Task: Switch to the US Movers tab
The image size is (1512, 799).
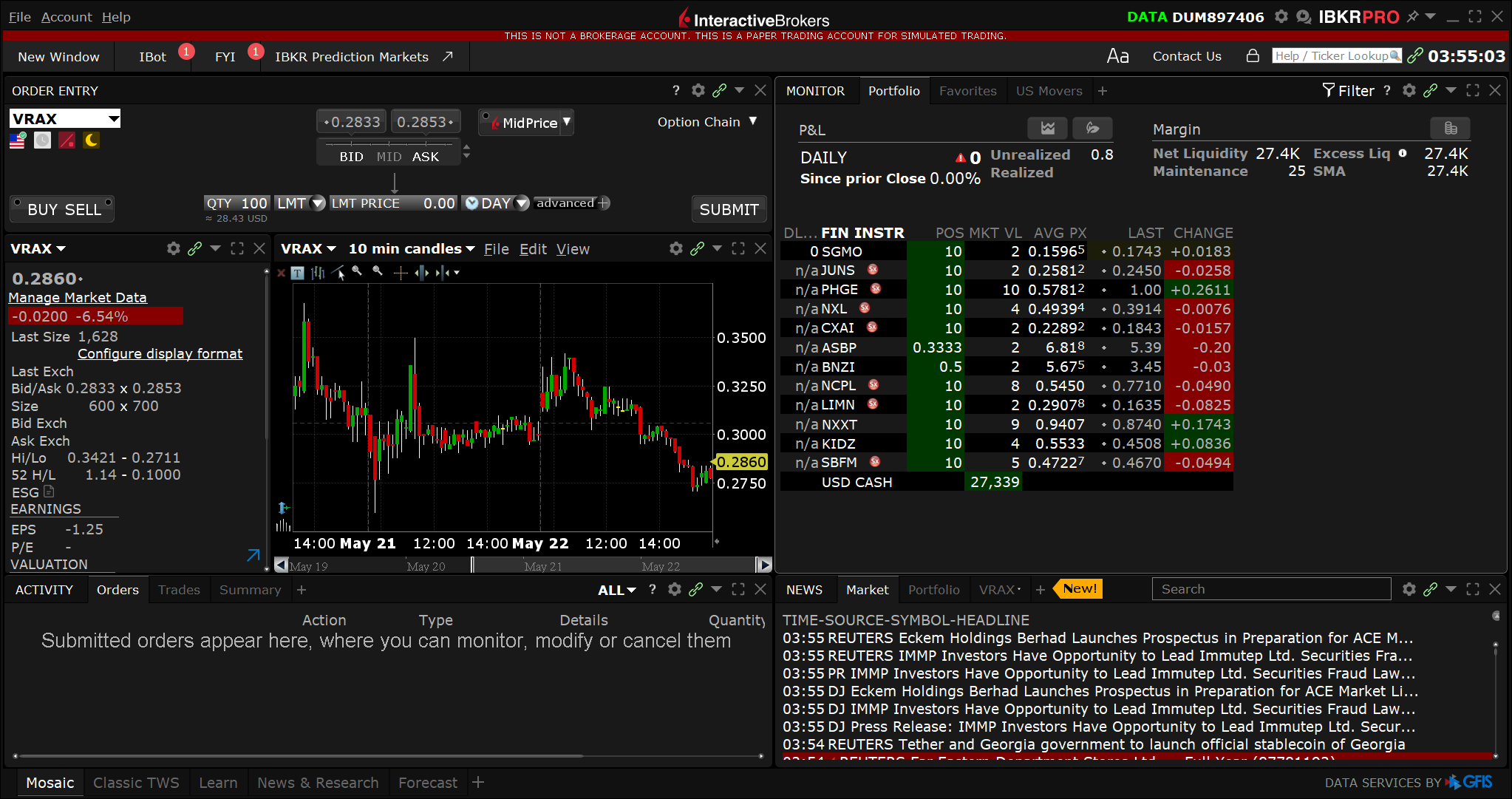Action: coord(1049,90)
